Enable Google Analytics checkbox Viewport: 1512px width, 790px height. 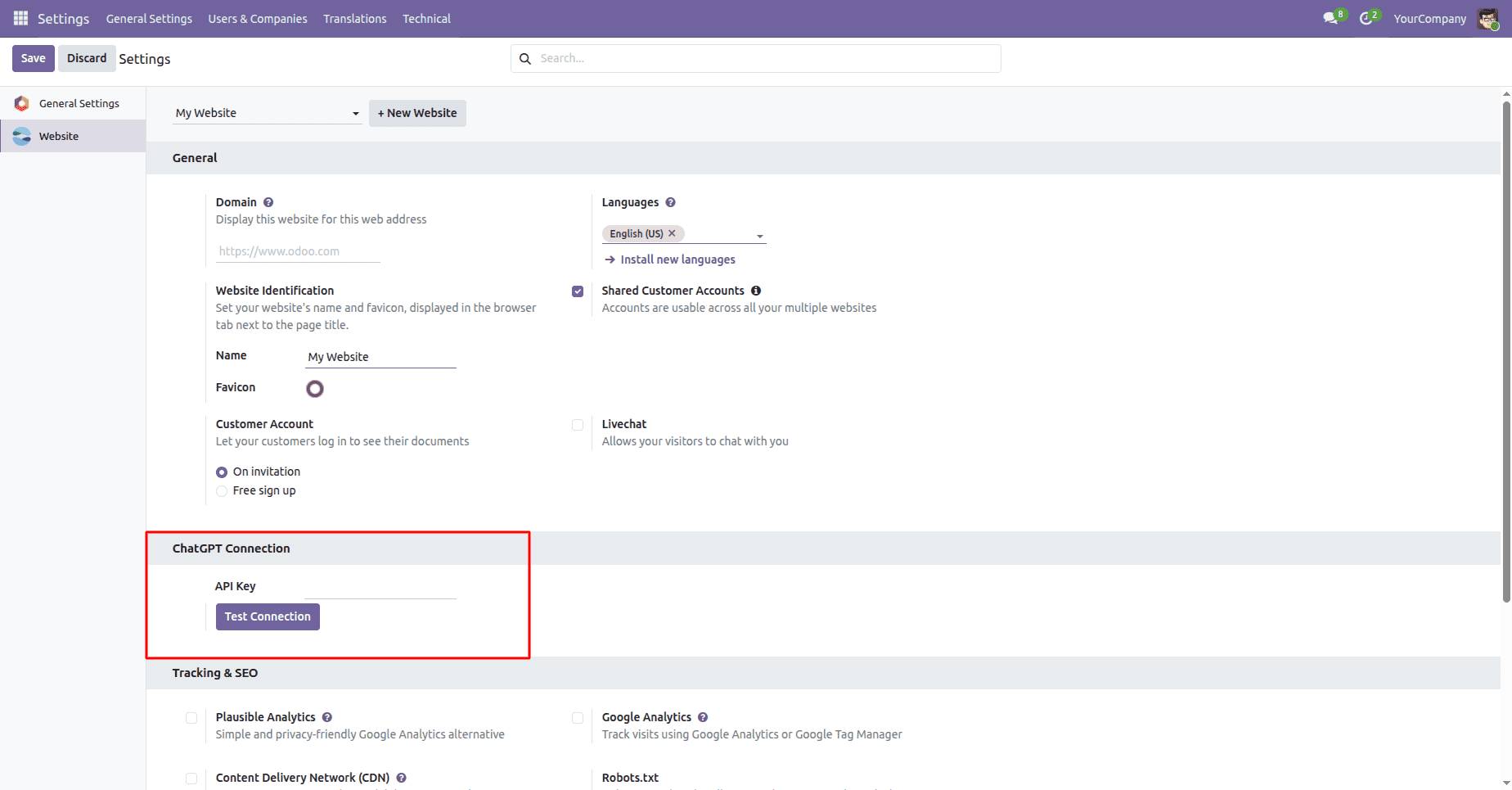pyautogui.click(x=578, y=718)
